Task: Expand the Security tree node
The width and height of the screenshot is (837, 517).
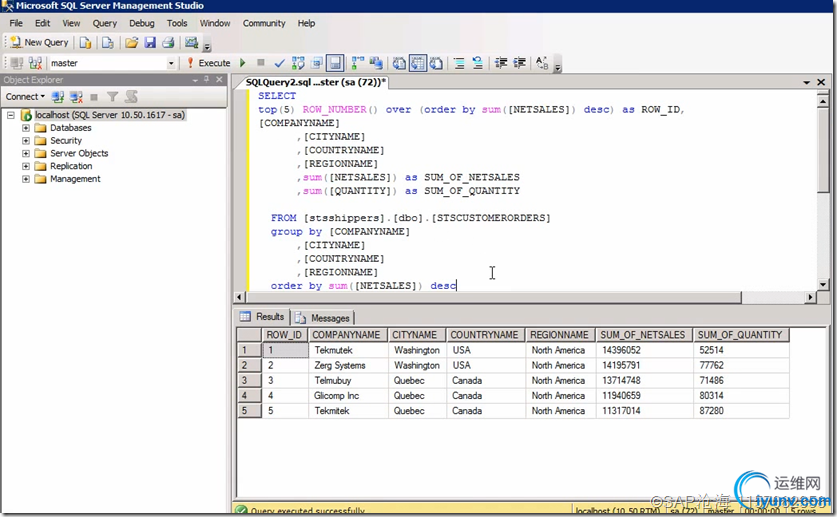Action: 26,141
